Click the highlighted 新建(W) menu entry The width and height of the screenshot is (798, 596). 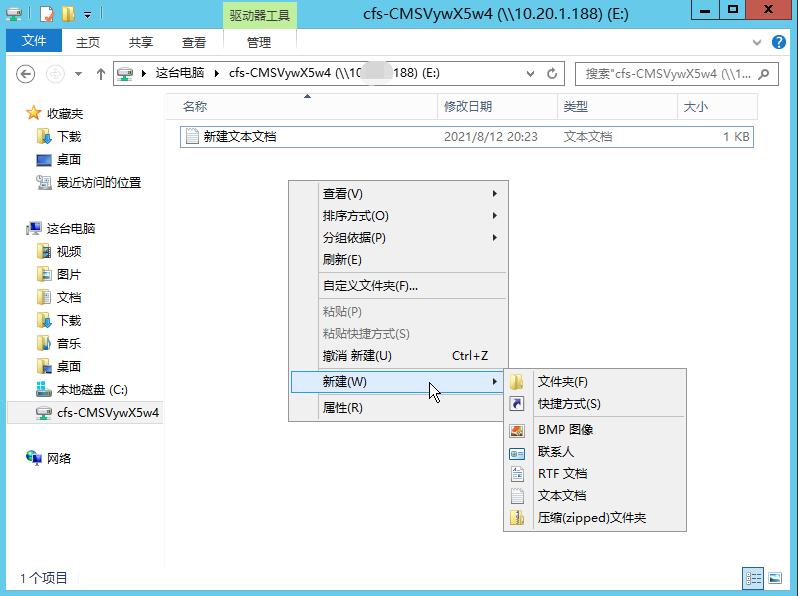pyautogui.click(x=398, y=382)
